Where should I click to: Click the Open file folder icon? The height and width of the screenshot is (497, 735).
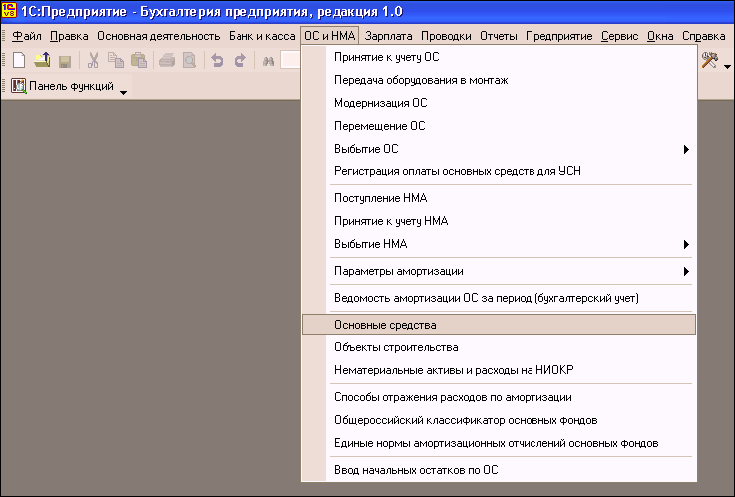pos(42,61)
